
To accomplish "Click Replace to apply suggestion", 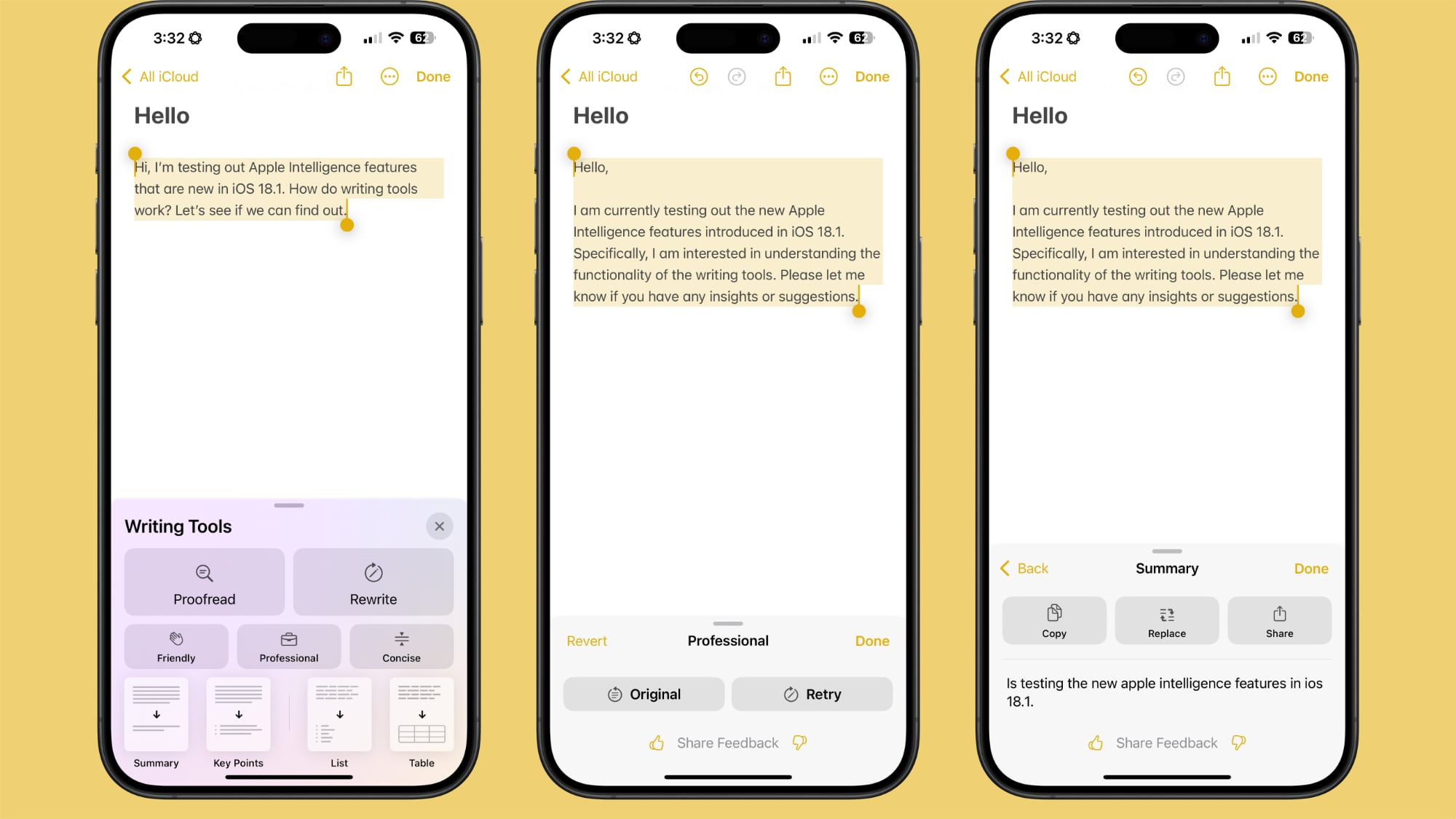I will (1166, 620).
